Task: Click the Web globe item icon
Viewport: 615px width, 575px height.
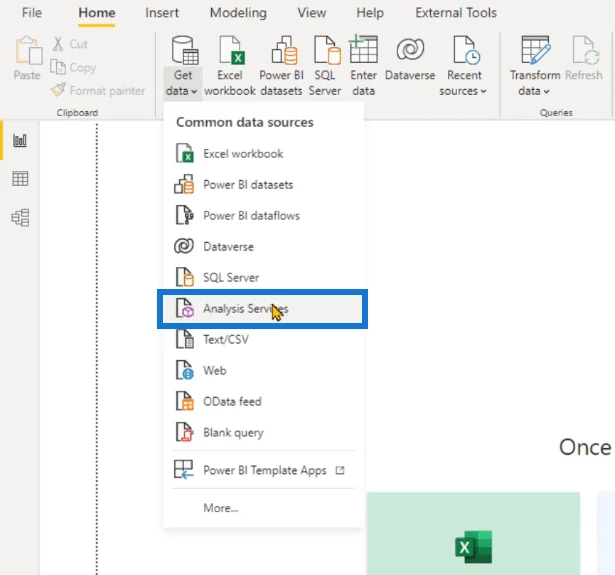Action: (184, 370)
